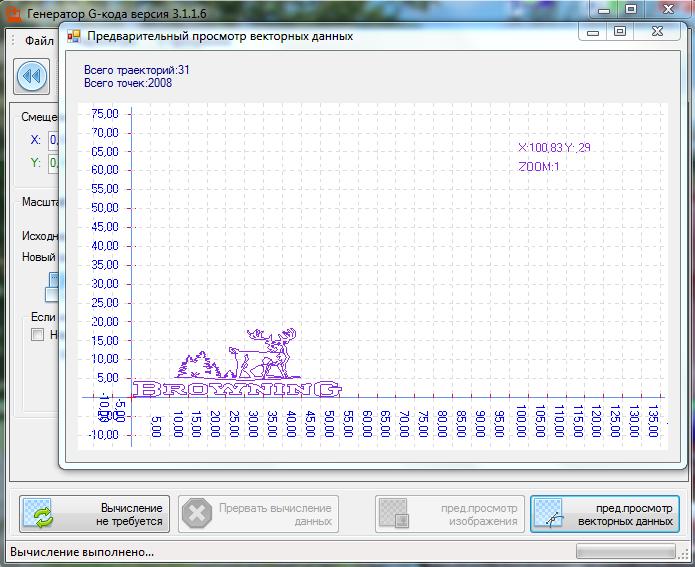Screen dimensions: 695x567
Task: Click the Всего точек:2008 text
Action: coord(128,83)
